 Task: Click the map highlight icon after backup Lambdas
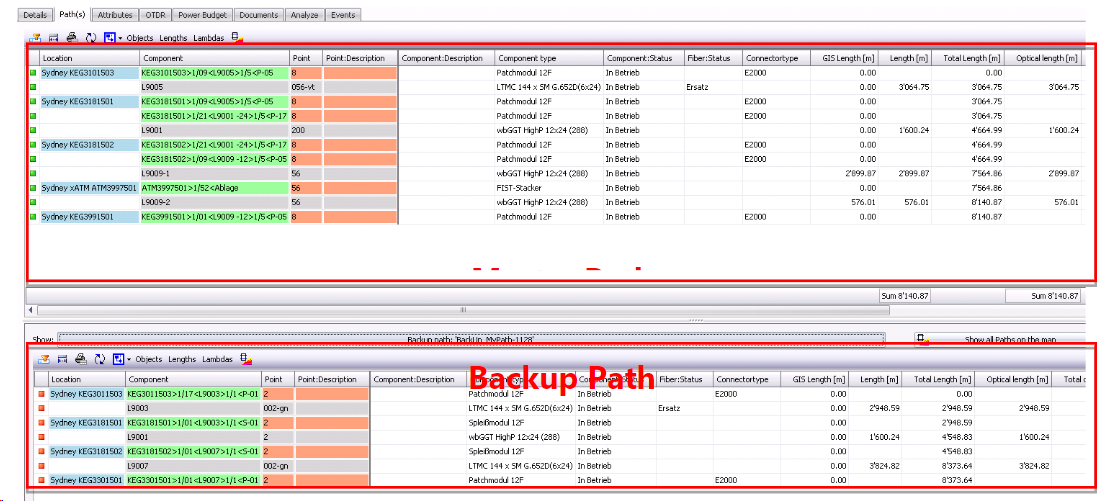click(245, 359)
